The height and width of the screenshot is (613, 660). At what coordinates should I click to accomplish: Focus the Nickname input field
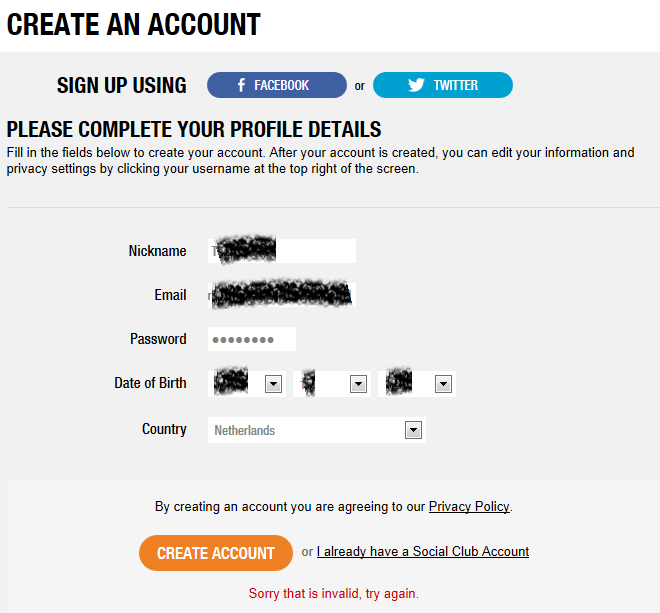pos(282,251)
